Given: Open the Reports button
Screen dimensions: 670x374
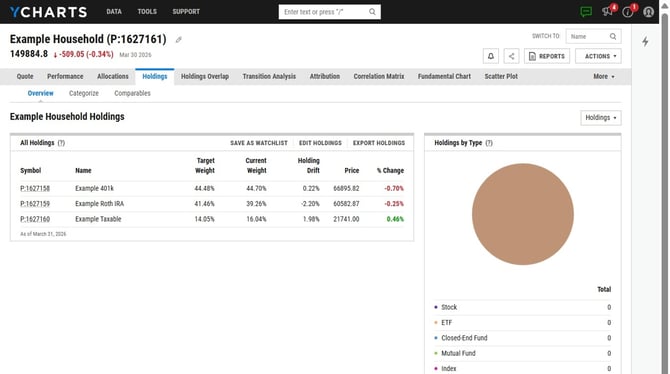Looking at the screenshot, I should click(547, 56).
